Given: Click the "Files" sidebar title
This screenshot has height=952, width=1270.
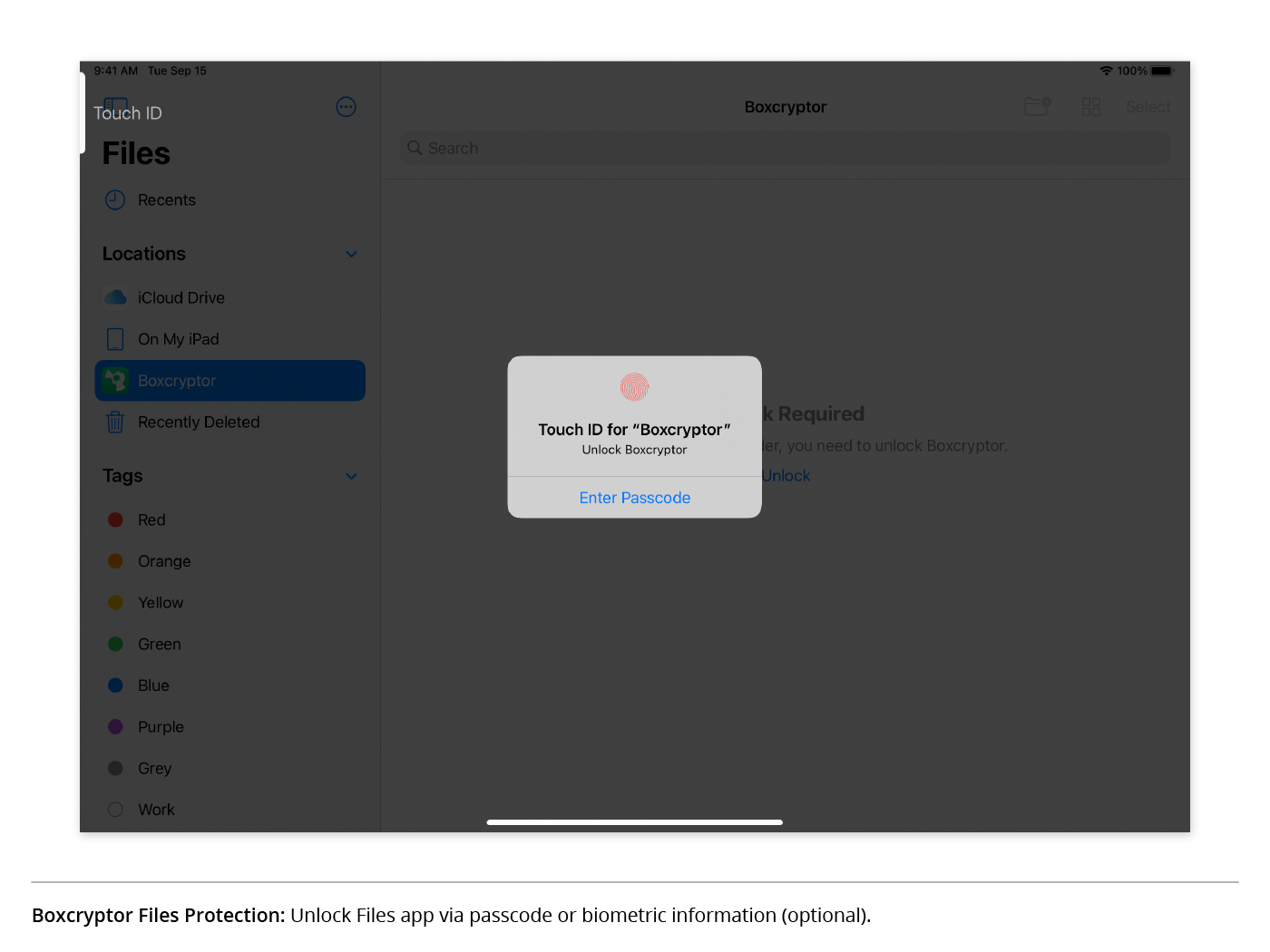Looking at the screenshot, I should [x=136, y=153].
